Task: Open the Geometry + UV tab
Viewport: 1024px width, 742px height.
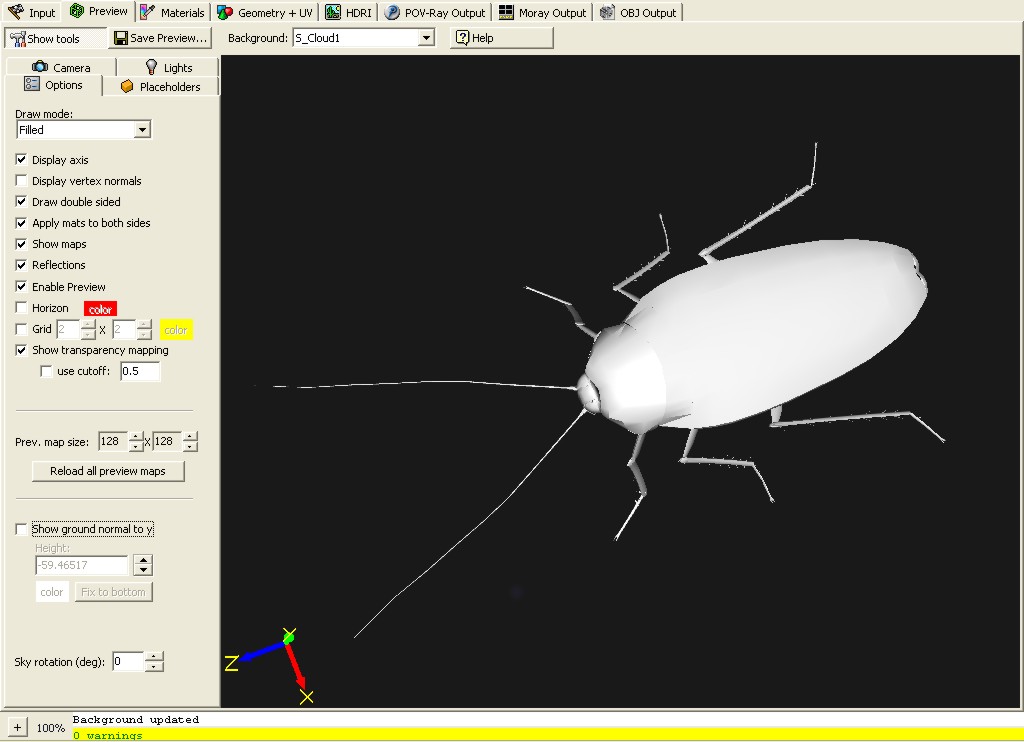Action: click(x=265, y=13)
